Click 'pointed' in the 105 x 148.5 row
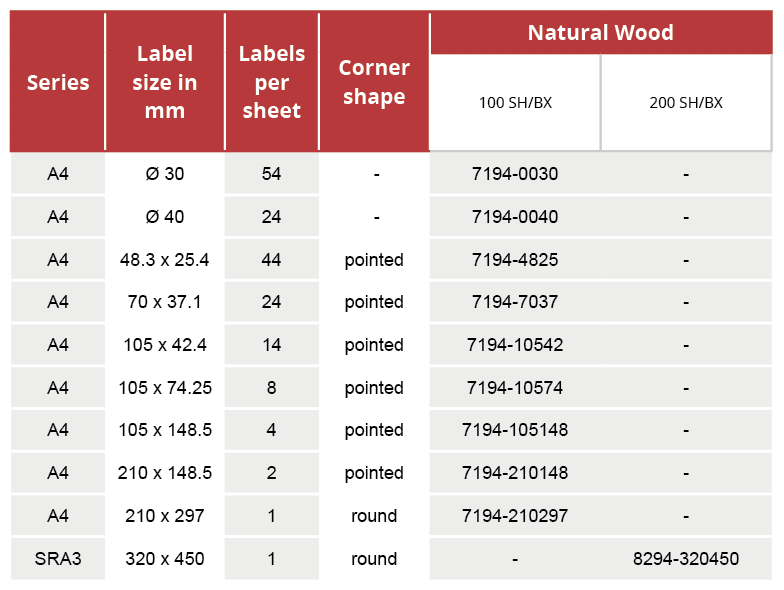The image size is (784, 590). 374,430
